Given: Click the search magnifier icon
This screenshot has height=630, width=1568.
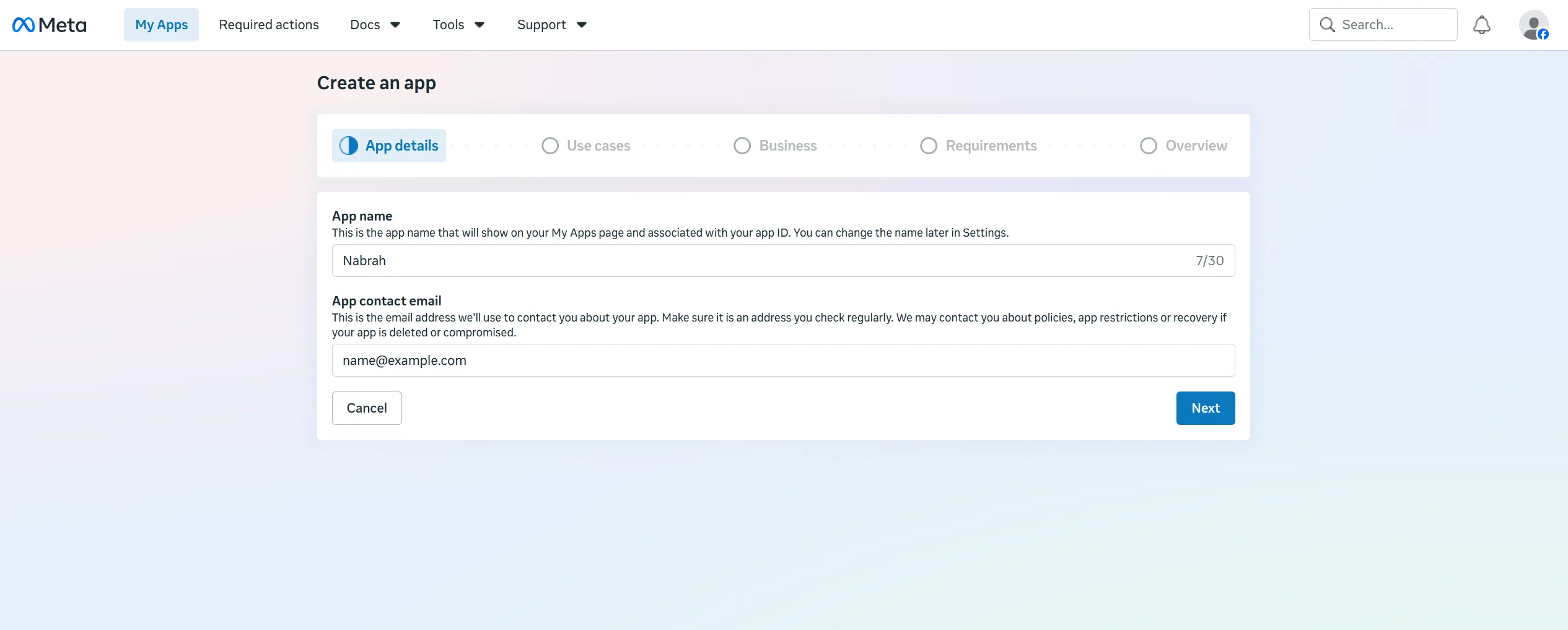Looking at the screenshot, I should click(1327, 25).
